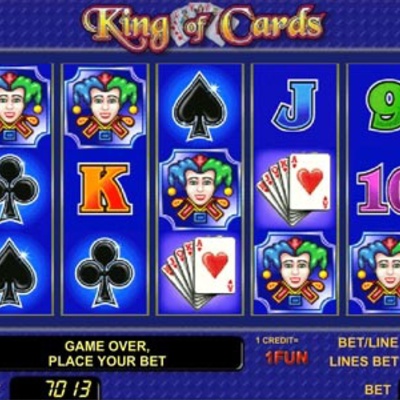
Task: Click the Game Over place your bet message
Action: pyautogui.click(x=107, y=354)
